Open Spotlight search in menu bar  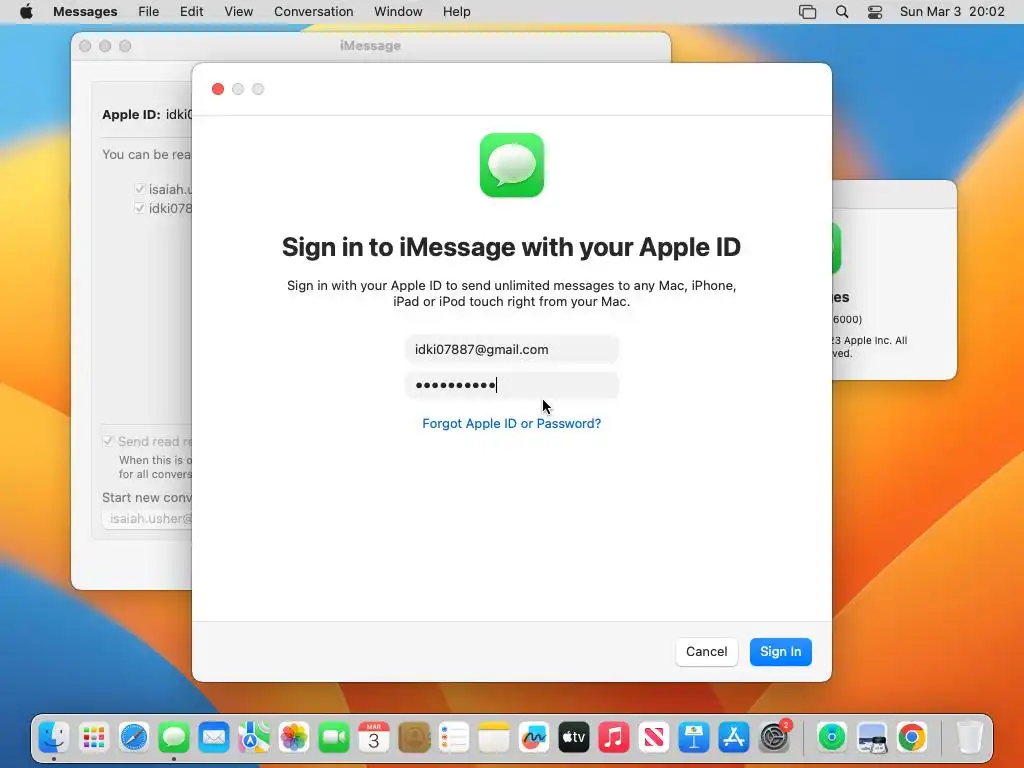pyautogui.click(x=842, y=12)
